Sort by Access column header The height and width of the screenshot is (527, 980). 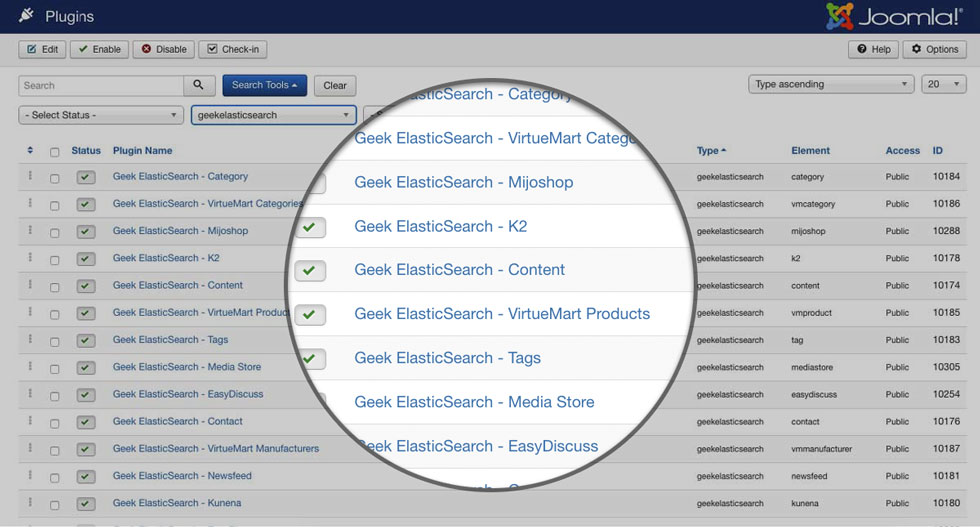902,151
